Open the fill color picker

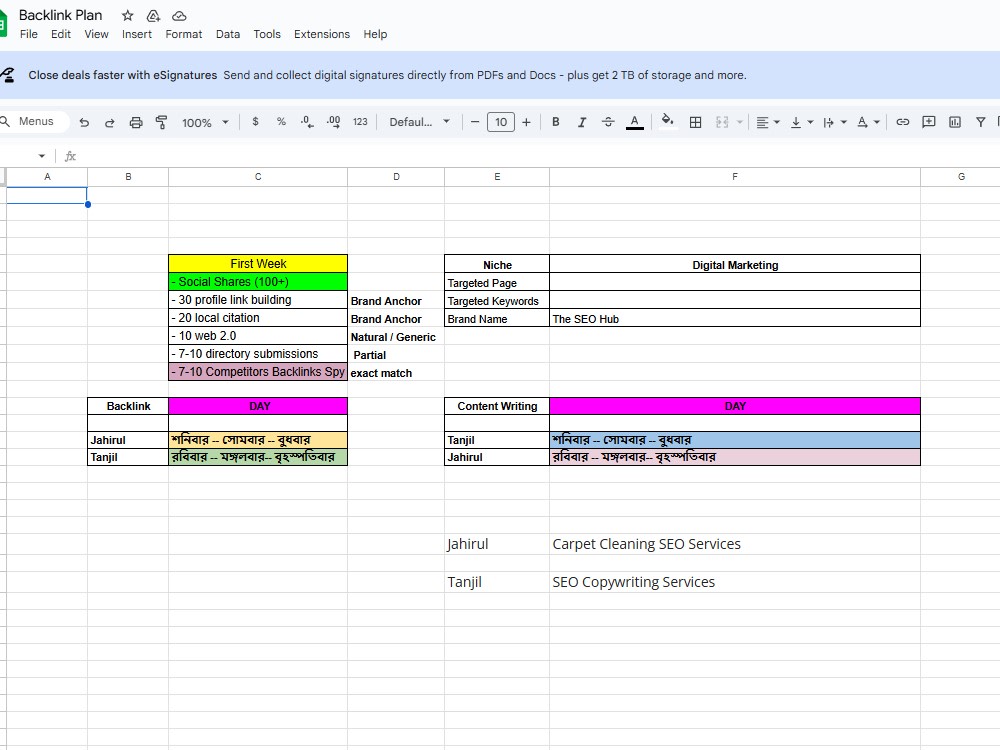[668, 122]
